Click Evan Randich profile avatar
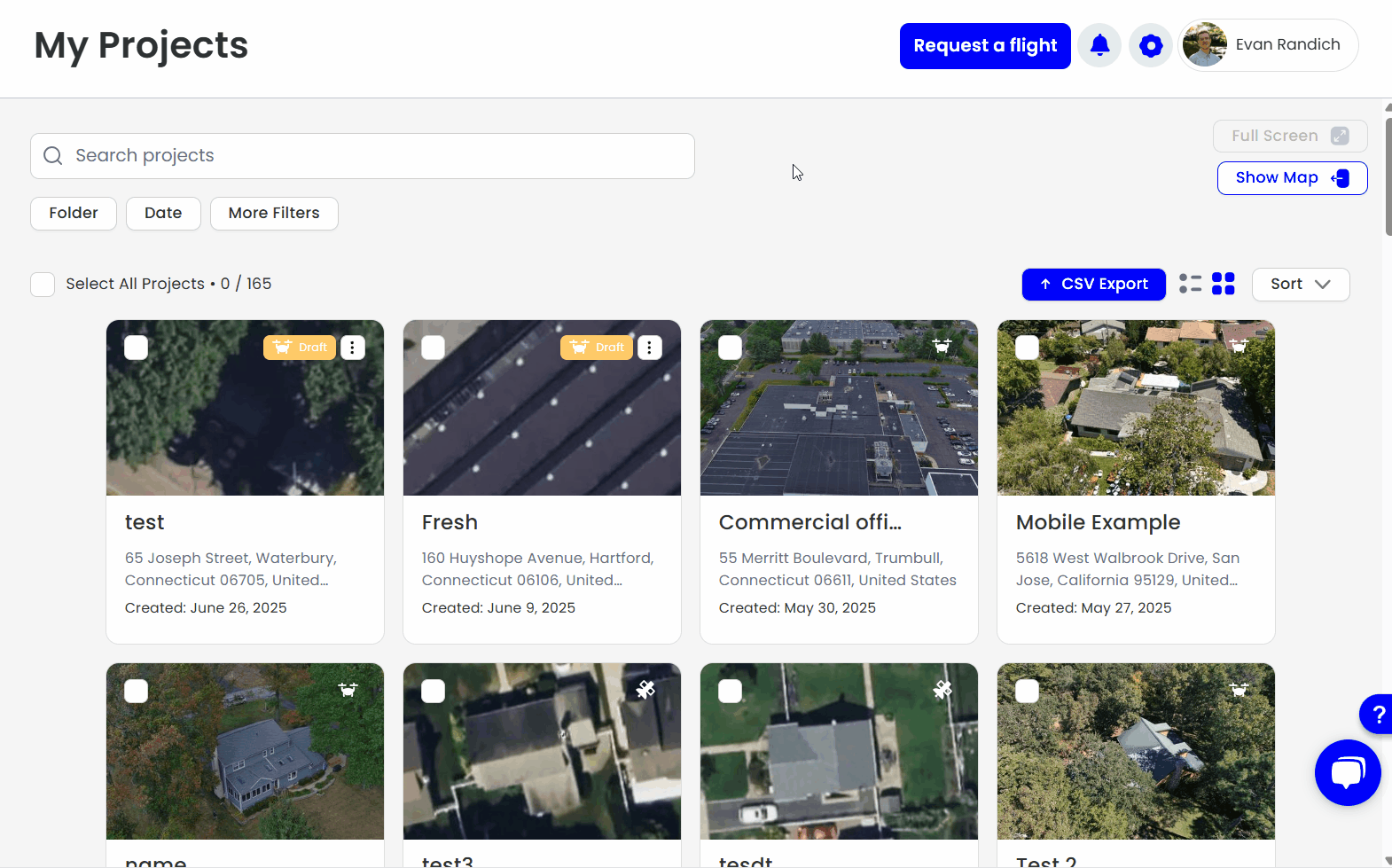Screen dimensions: 1392x868 [x=1205, y=45]
